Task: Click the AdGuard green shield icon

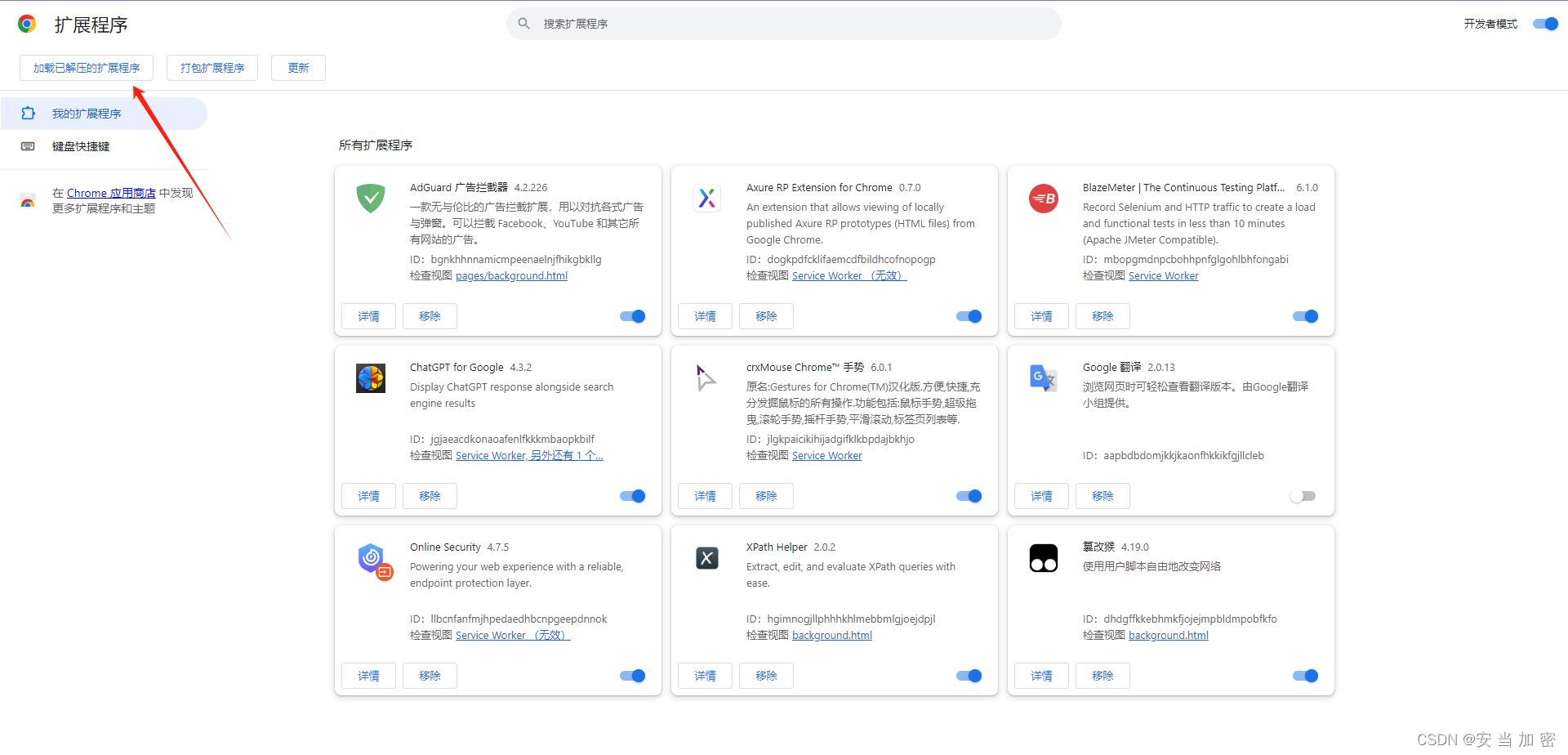Action: pos(371,198)
